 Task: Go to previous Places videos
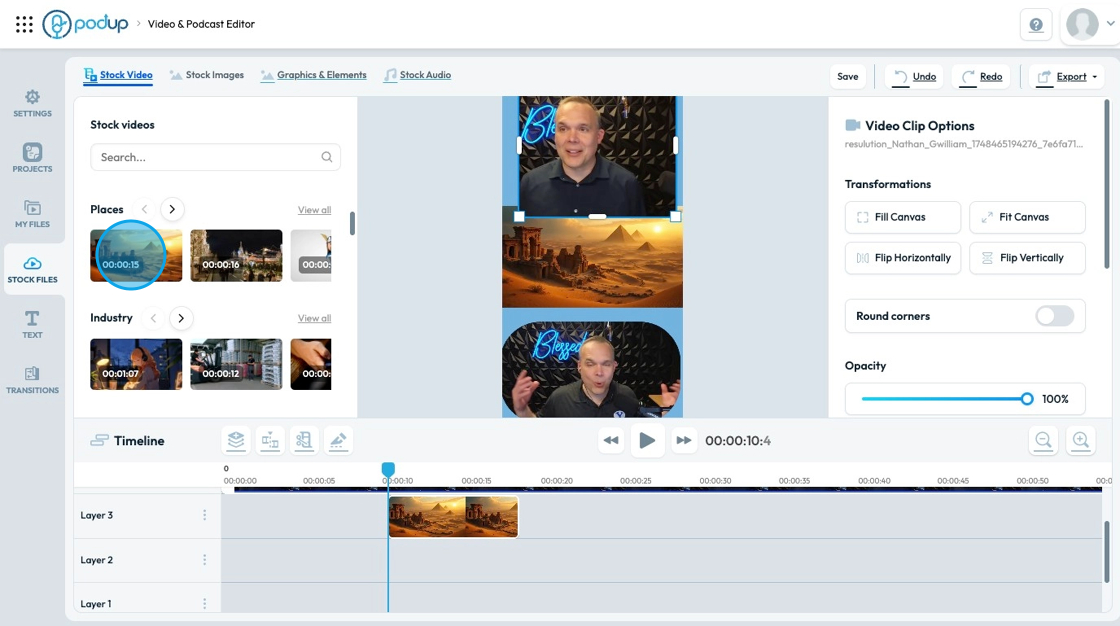click(144, 209)
